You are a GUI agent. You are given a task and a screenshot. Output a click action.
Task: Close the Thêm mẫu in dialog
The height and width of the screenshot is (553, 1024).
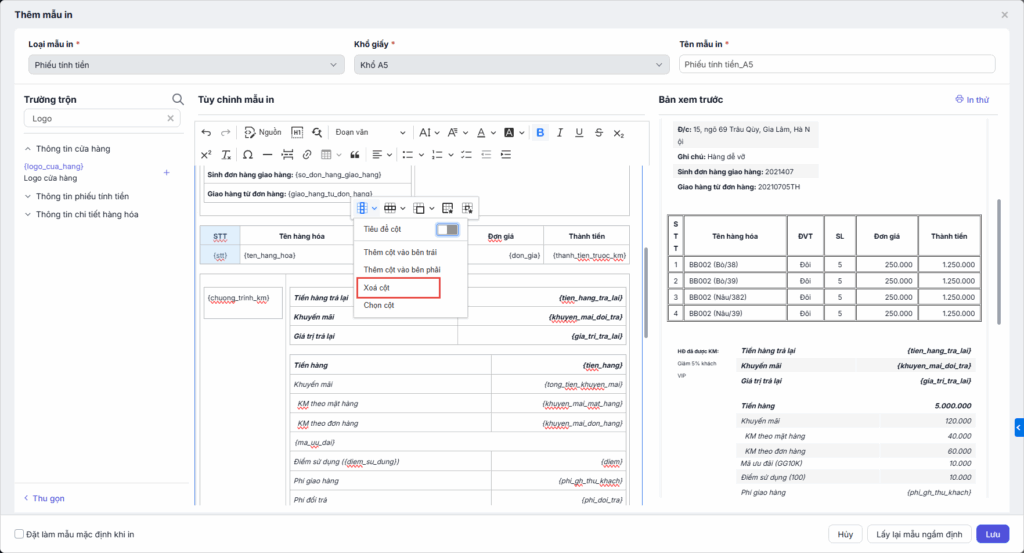1004,14
